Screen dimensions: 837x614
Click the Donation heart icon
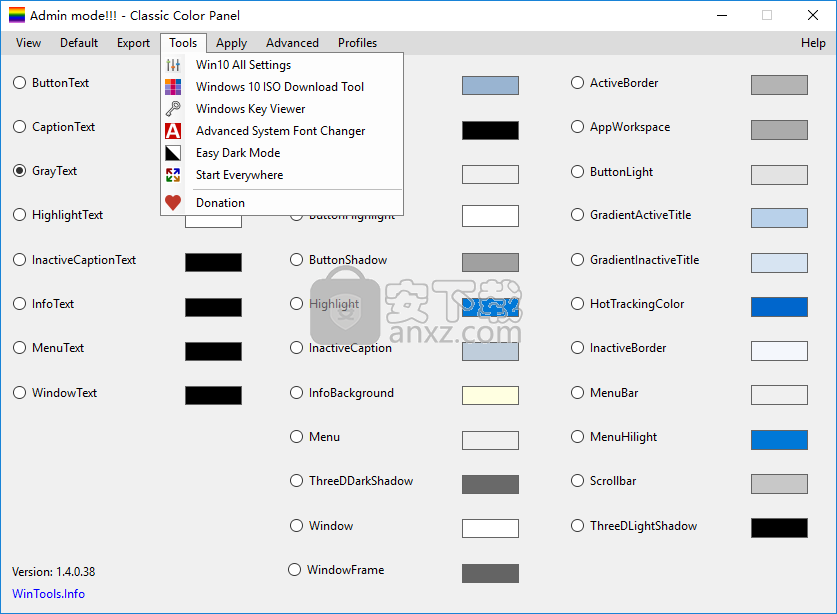(173, 203)
